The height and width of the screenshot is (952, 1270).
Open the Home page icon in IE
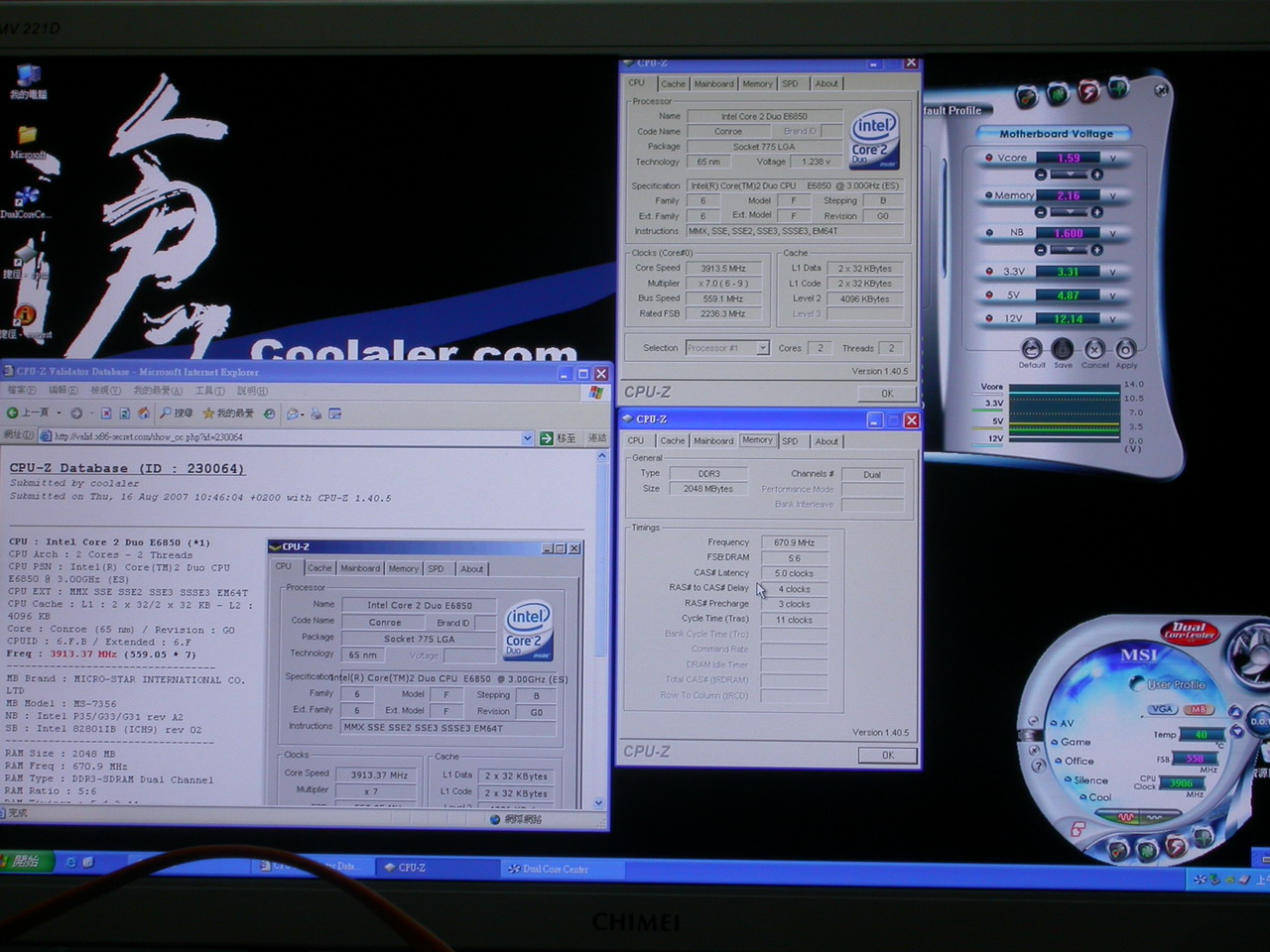(144, 413)
